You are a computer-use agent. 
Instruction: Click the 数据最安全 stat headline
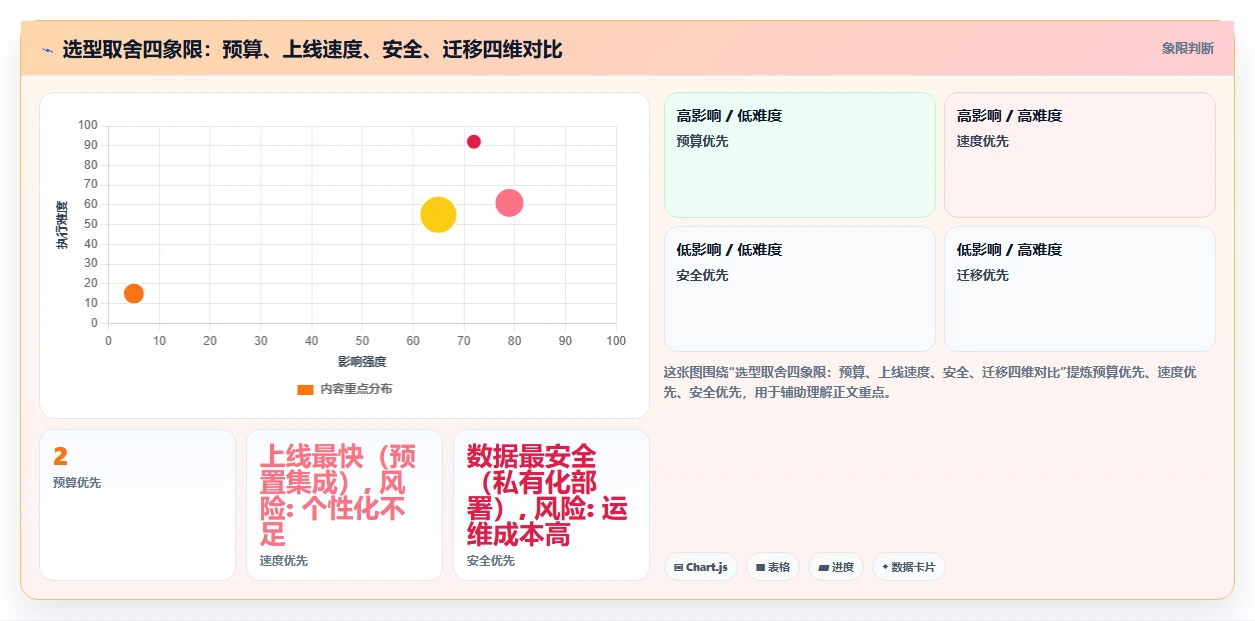(547, 496)
